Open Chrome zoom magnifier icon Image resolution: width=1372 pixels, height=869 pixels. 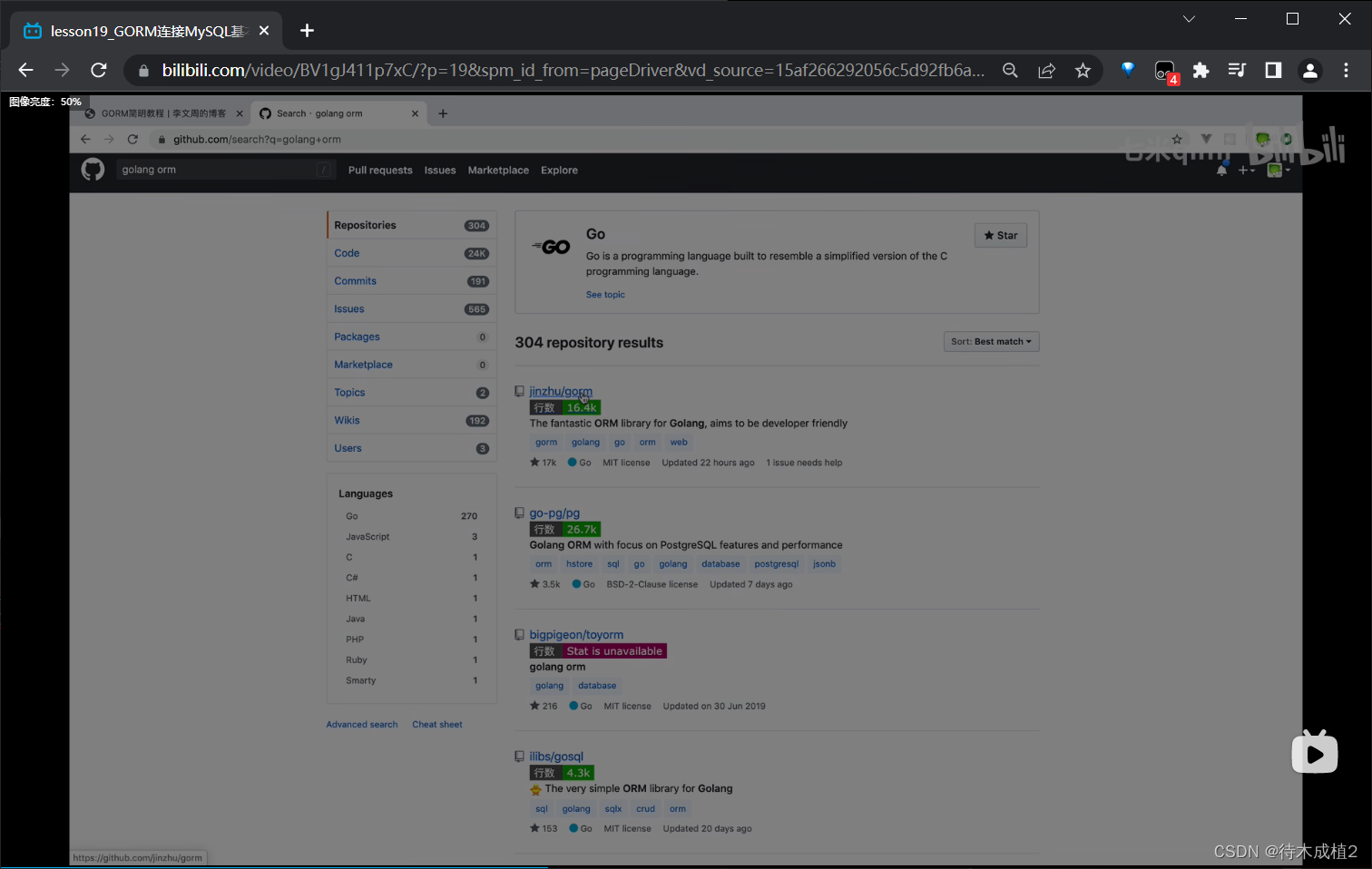(x=1010, y=70)
